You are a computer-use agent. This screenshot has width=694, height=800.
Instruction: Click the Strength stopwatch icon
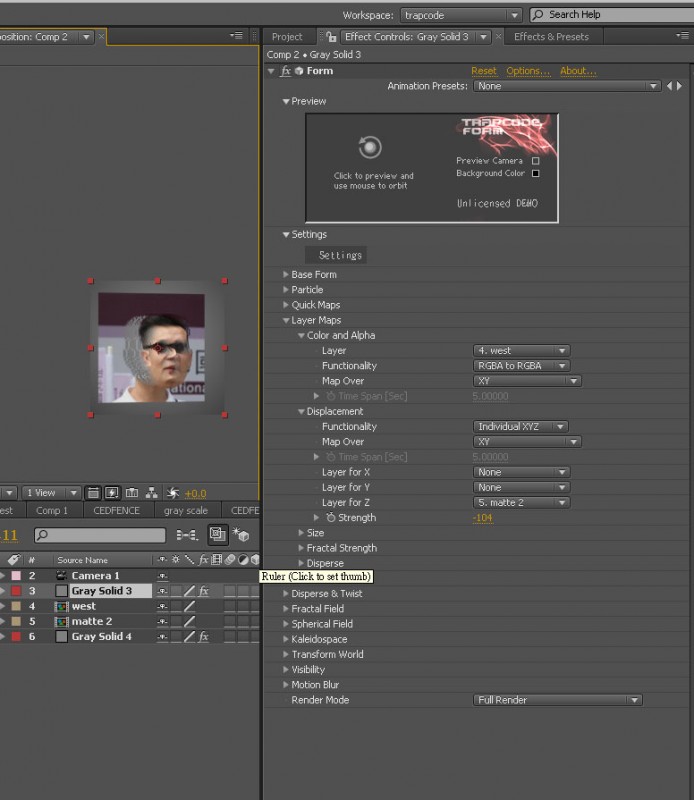click(329, 518)
